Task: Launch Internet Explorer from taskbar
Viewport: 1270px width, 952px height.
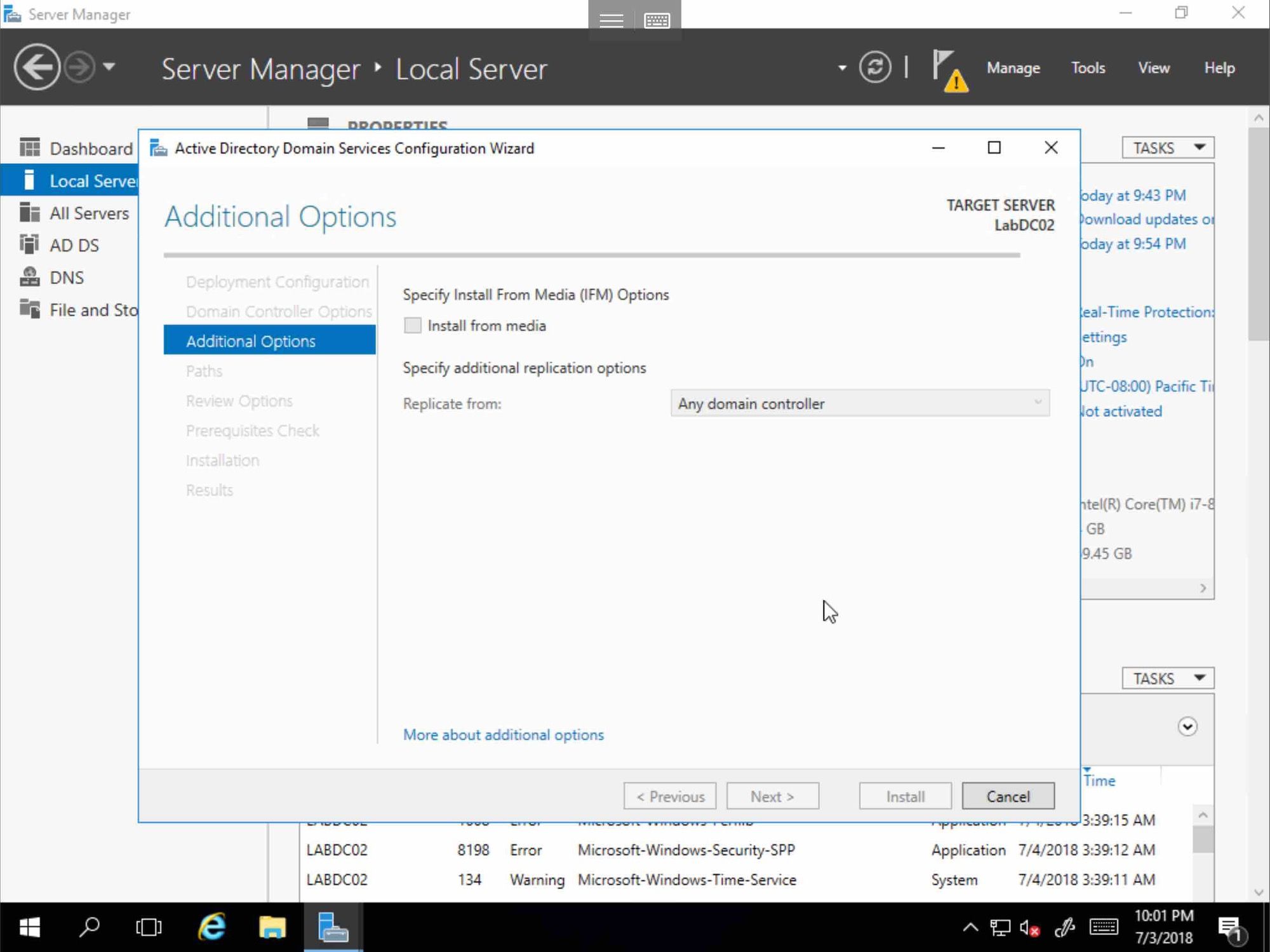Action: point(211,927)
